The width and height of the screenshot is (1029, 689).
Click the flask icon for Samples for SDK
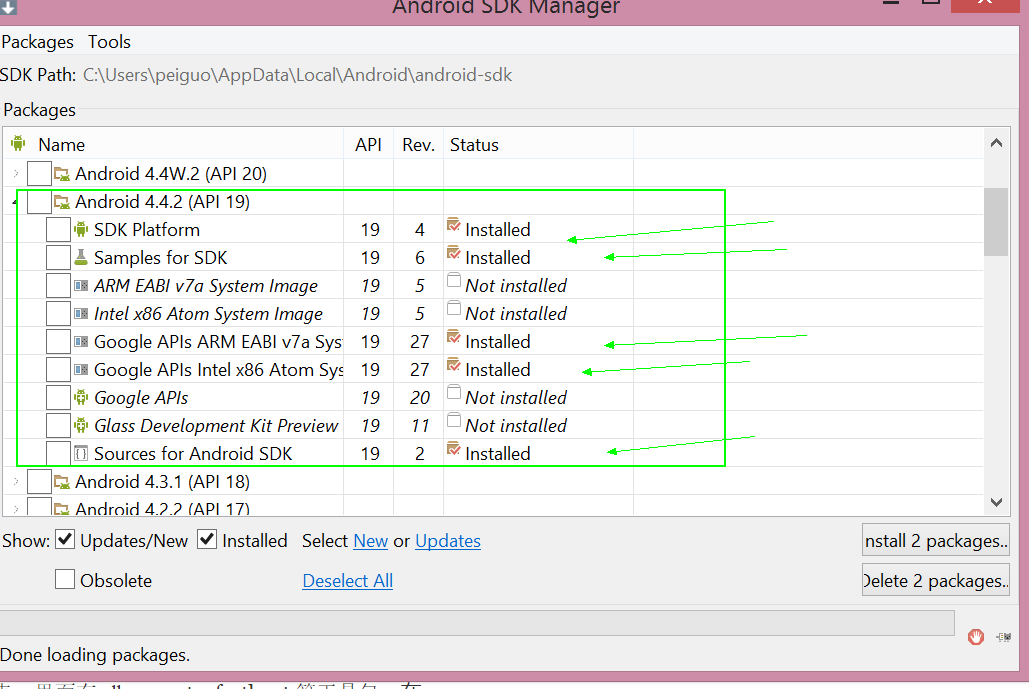click(81, 257)
